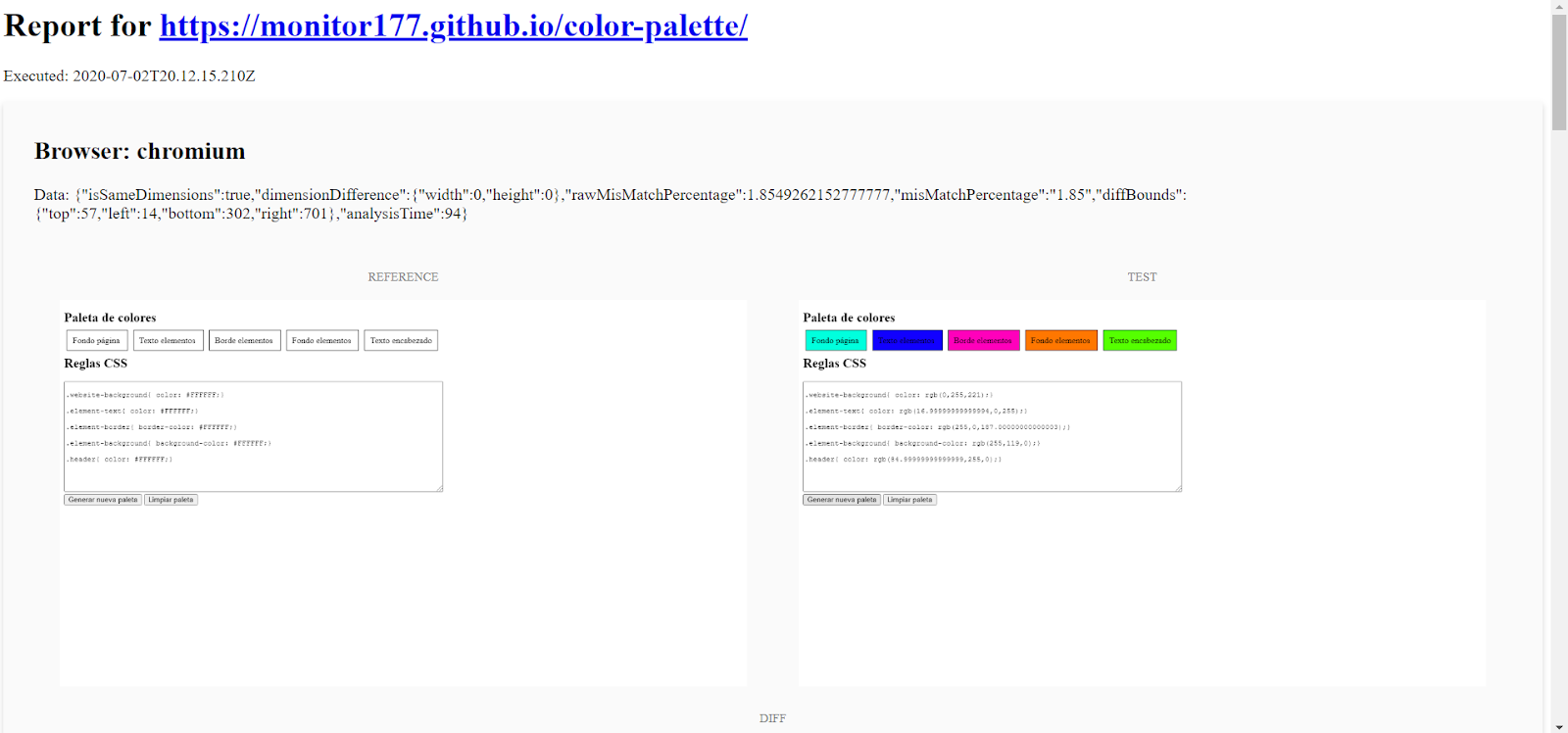Click the scrollbar down arrow
1568x733 pixels.
[1559, 726]
